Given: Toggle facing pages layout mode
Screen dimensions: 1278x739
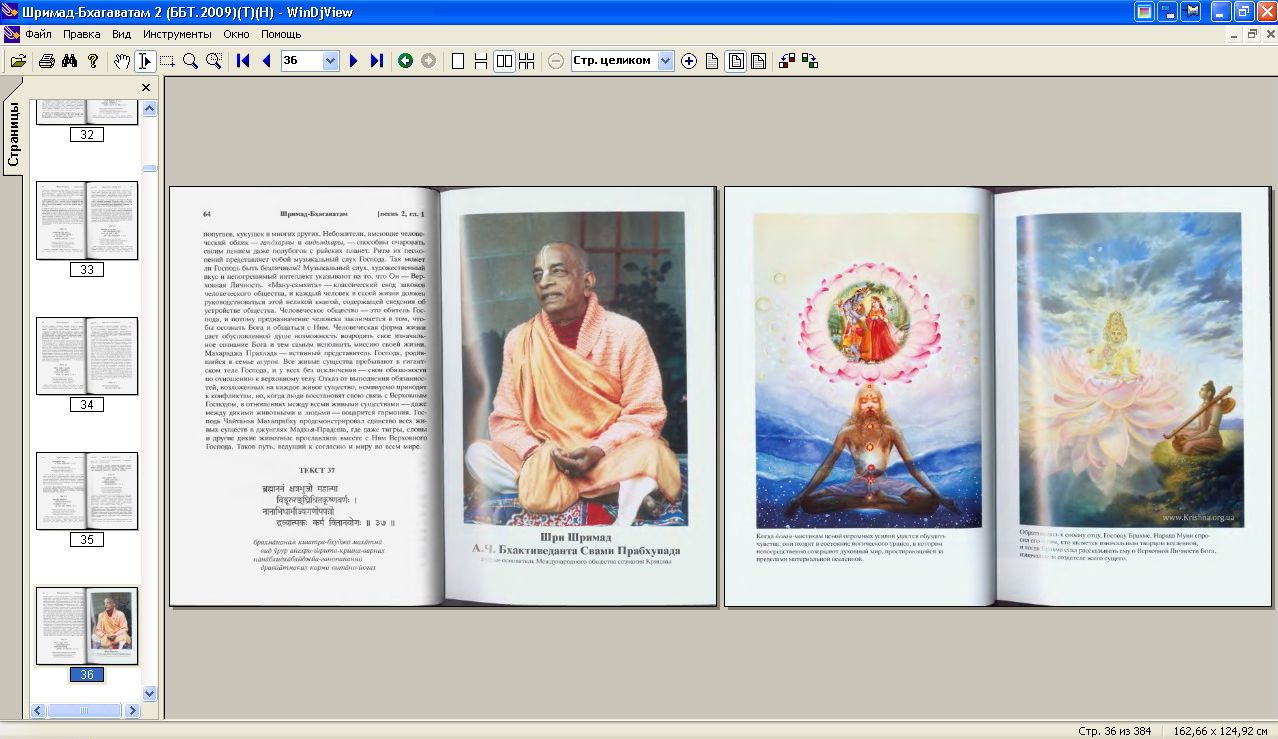Looking at the screenshot, I should [504, 61].
